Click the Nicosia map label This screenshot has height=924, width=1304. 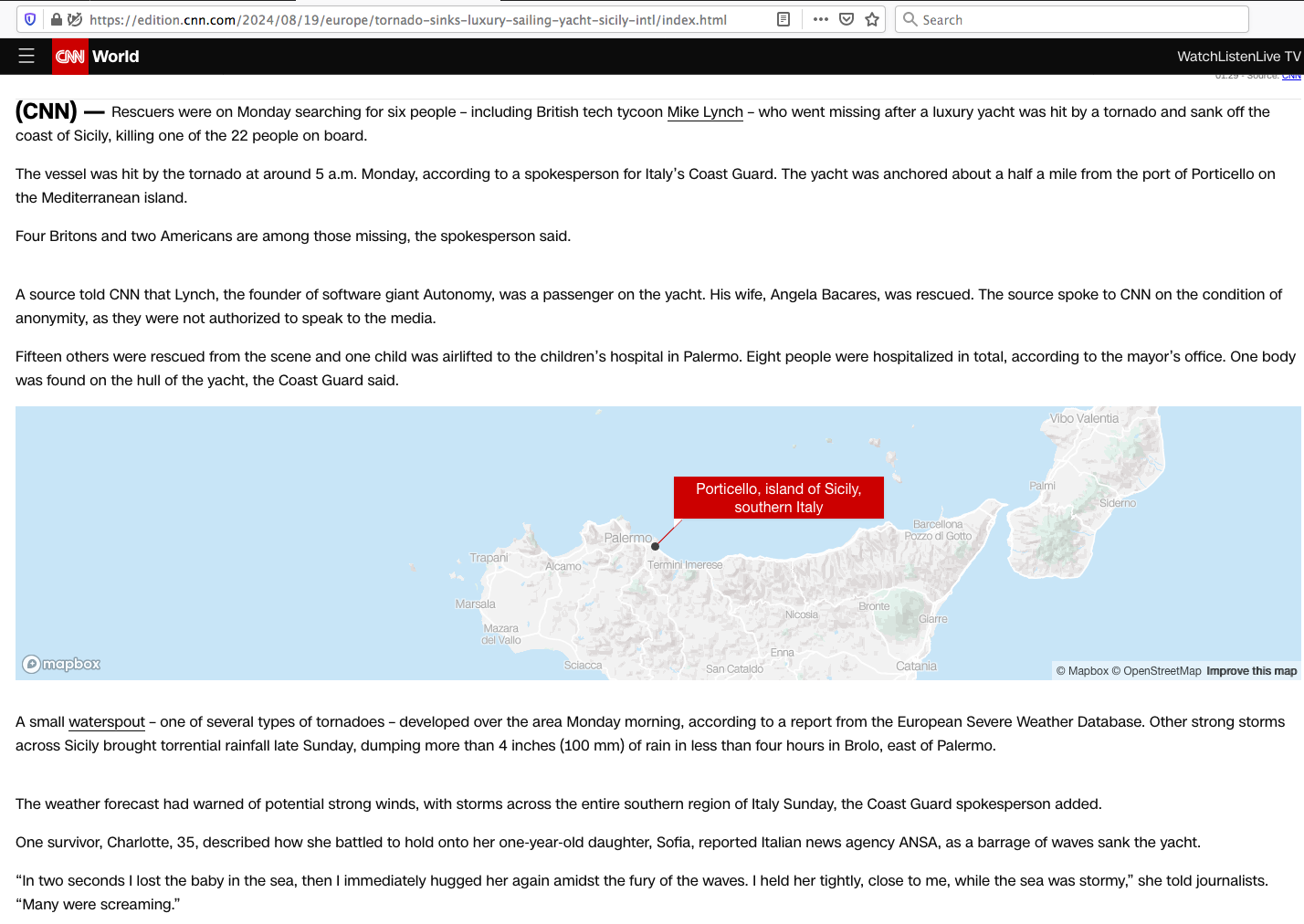click(x=802, y=615)
